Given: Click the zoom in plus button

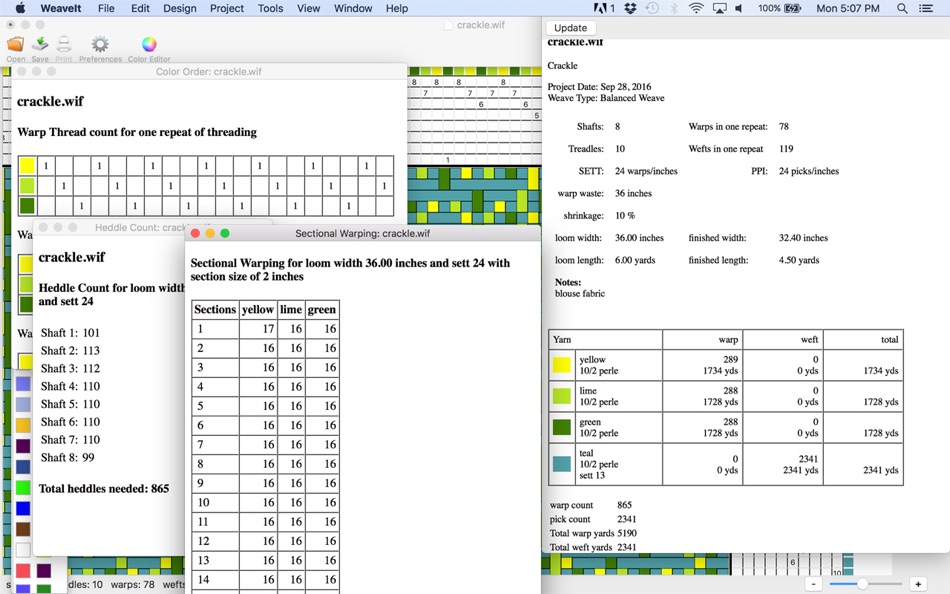Looking at the screenshot, I should pos(918,584).
